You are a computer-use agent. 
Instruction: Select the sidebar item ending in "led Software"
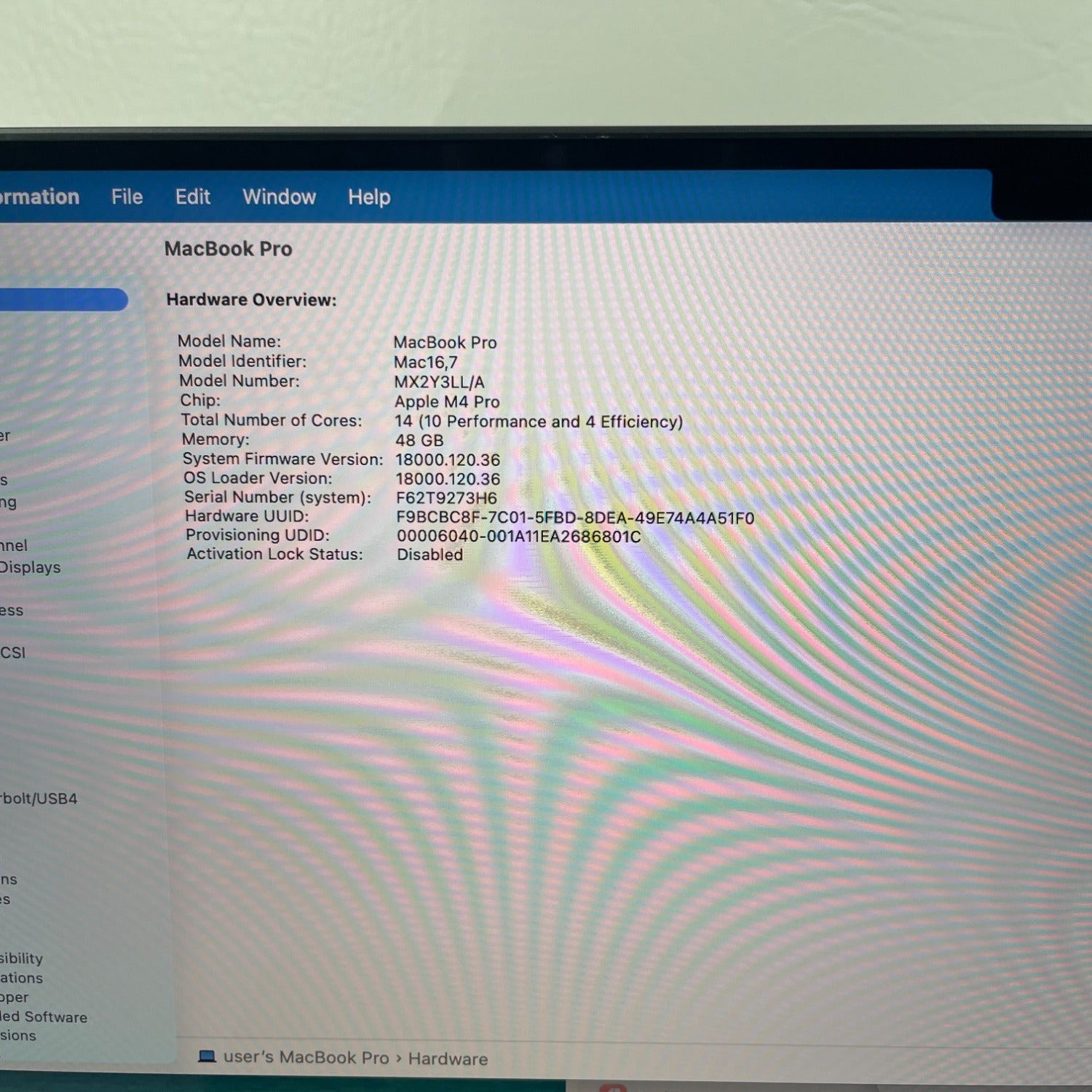tap(44, 1017)
